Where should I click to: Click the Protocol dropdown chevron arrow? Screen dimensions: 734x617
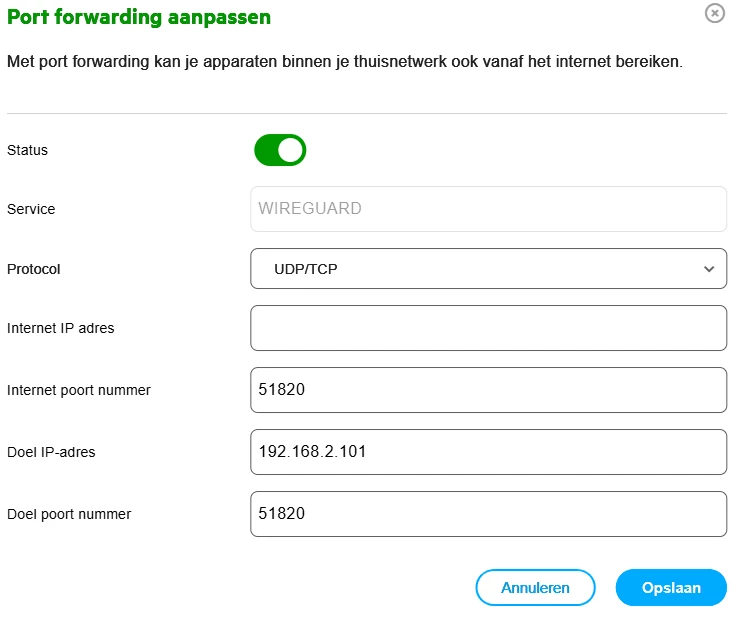(709, 269)
